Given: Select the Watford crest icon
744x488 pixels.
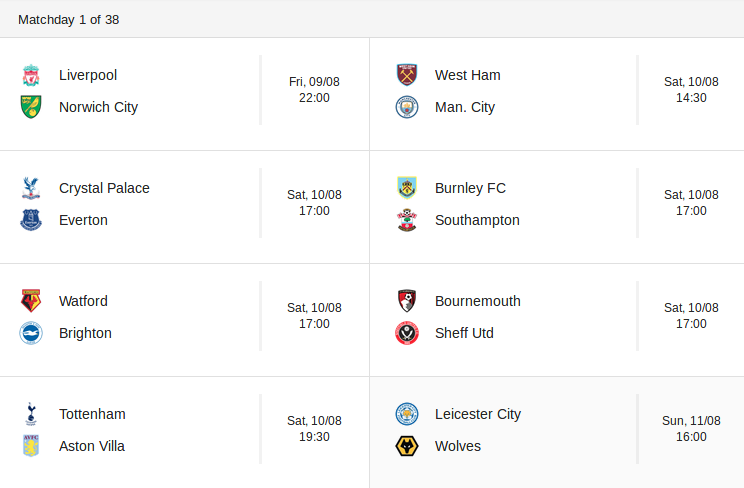Looking at the screenshot, I should [x=31, y=301].
